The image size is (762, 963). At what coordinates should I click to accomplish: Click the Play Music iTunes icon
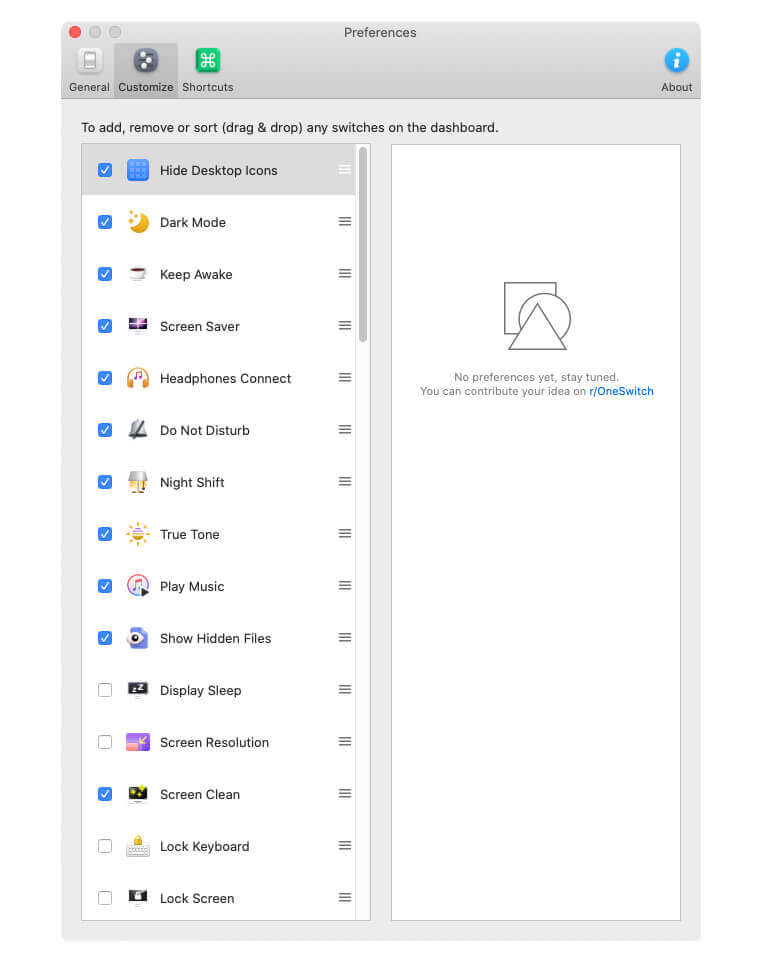click(138, 586)
